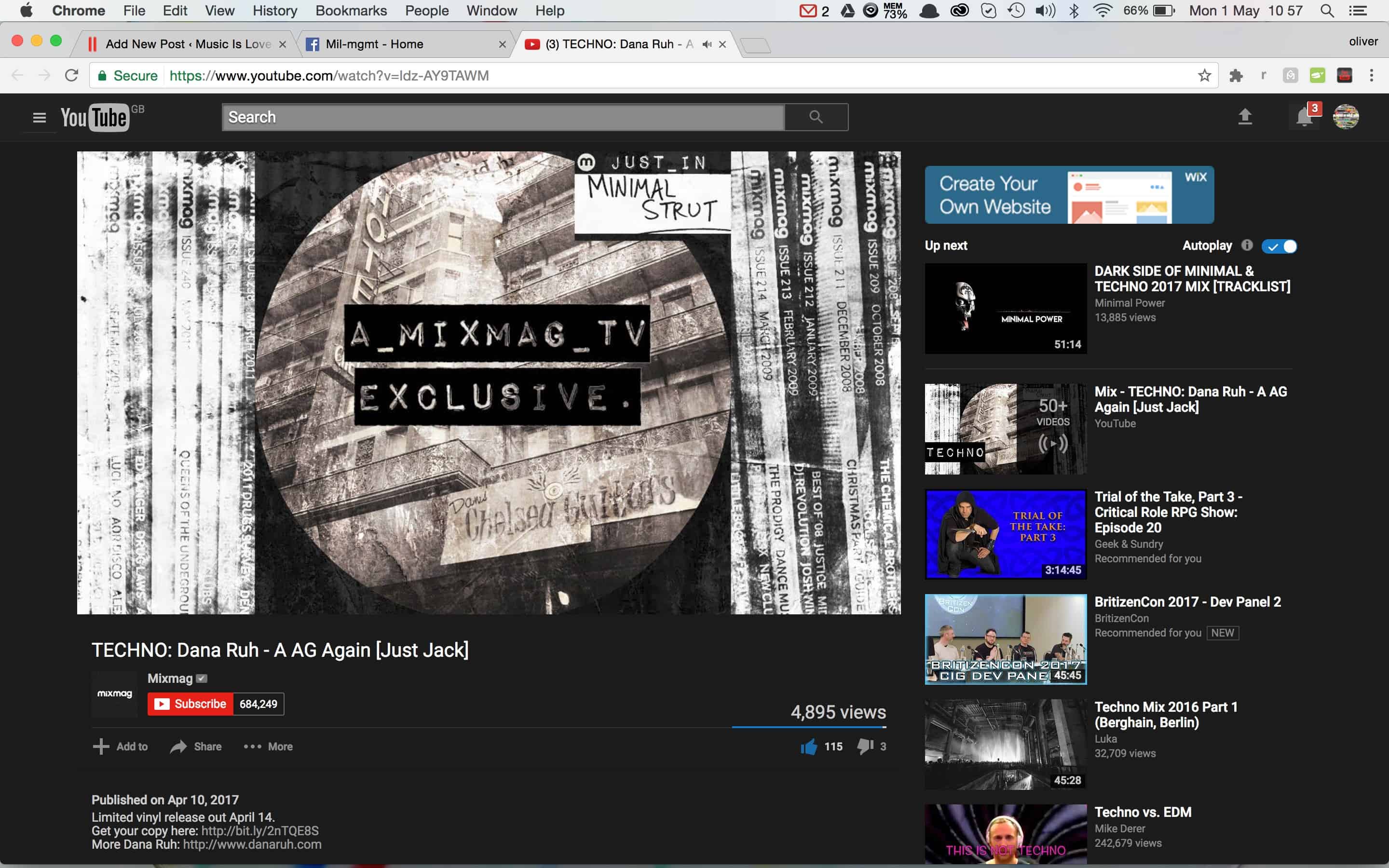Viewport: 1389px width, 868px height.
Task: Open the Techno Mix 2016 Berghain thumbnail
Action: [1006, 744]
